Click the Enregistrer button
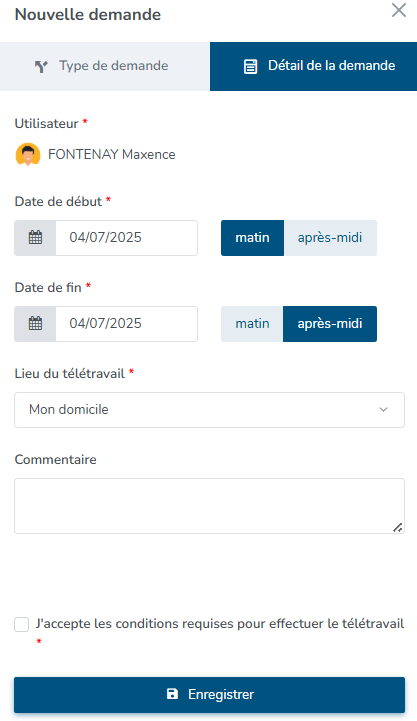The image size is (417, 721). [210, 694]
